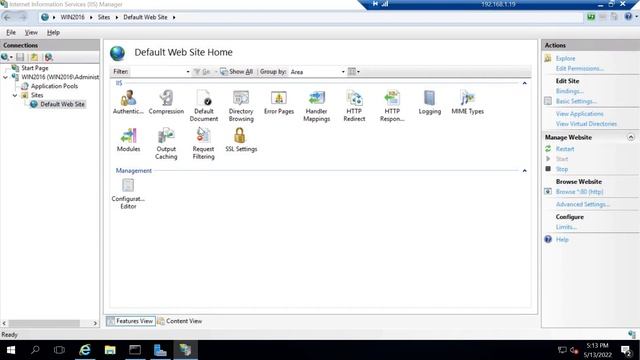Click the folder-up icon in Connections toolbar

(34, 57)
